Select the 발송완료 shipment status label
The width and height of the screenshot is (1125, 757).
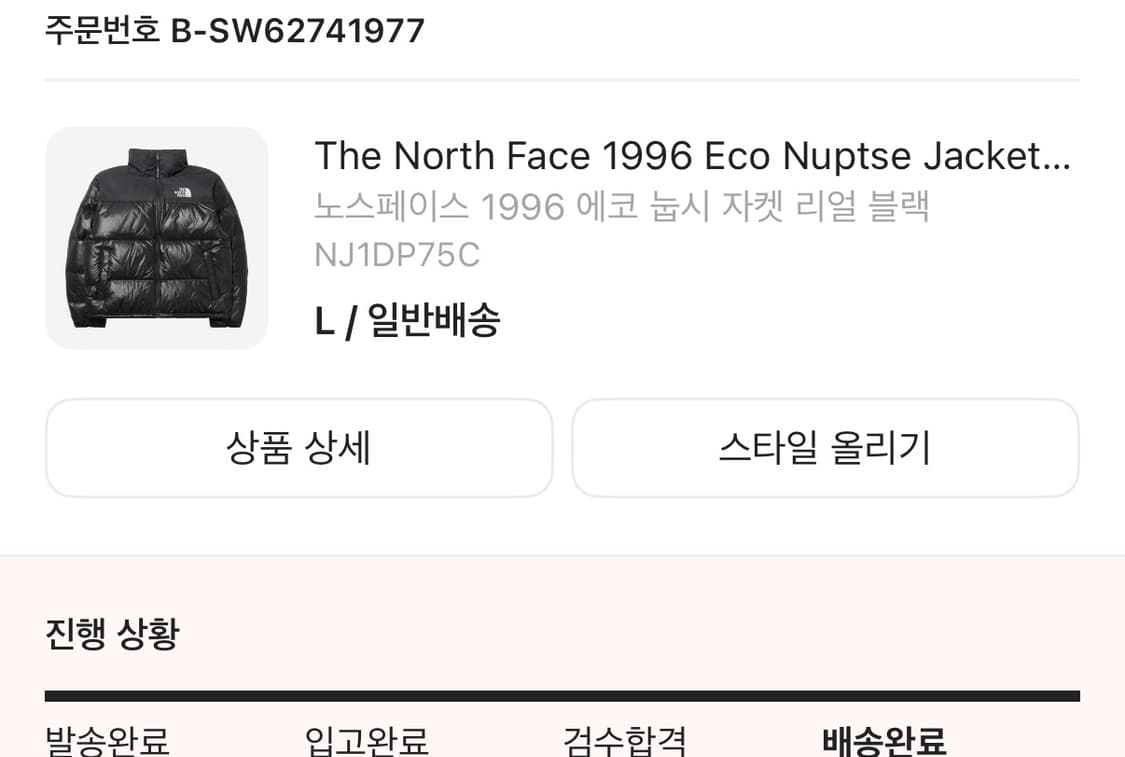tap(105, 741)
